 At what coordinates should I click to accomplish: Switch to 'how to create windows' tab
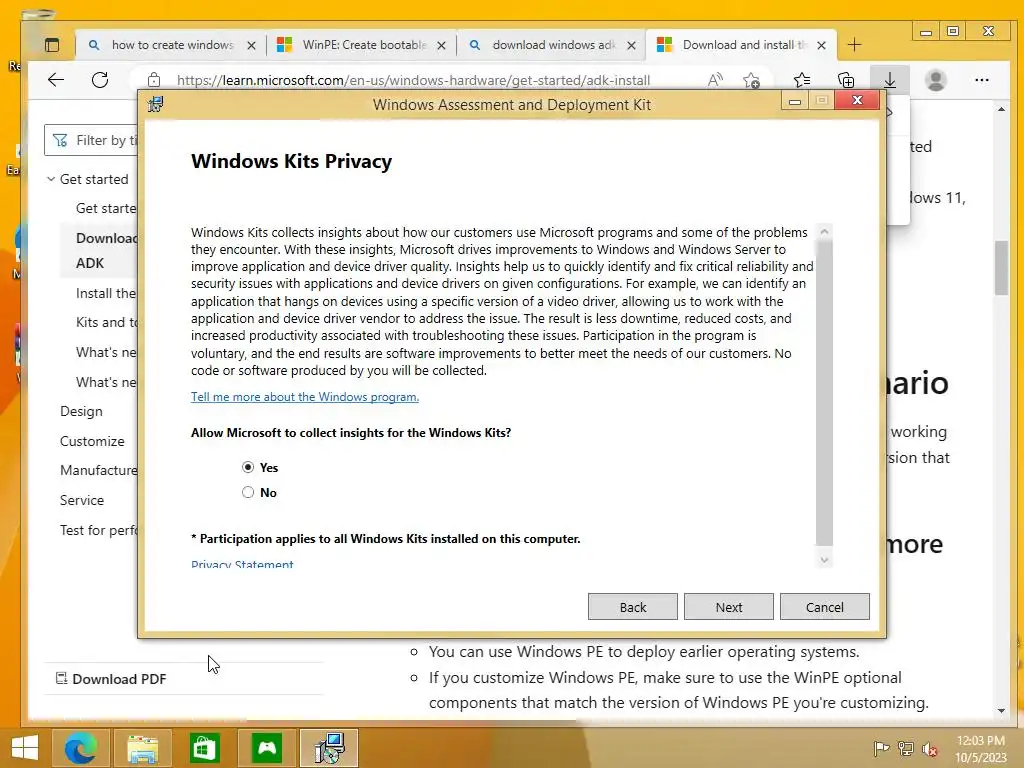pos(172,44)
